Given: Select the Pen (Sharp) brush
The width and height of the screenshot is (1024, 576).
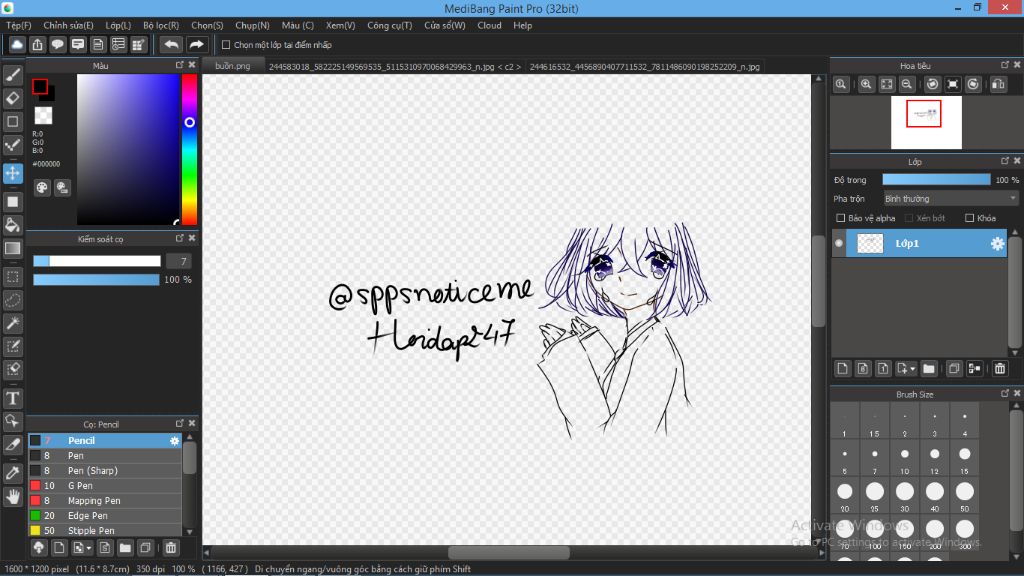Looking at the screenshot, I should [x=105, y=471].
